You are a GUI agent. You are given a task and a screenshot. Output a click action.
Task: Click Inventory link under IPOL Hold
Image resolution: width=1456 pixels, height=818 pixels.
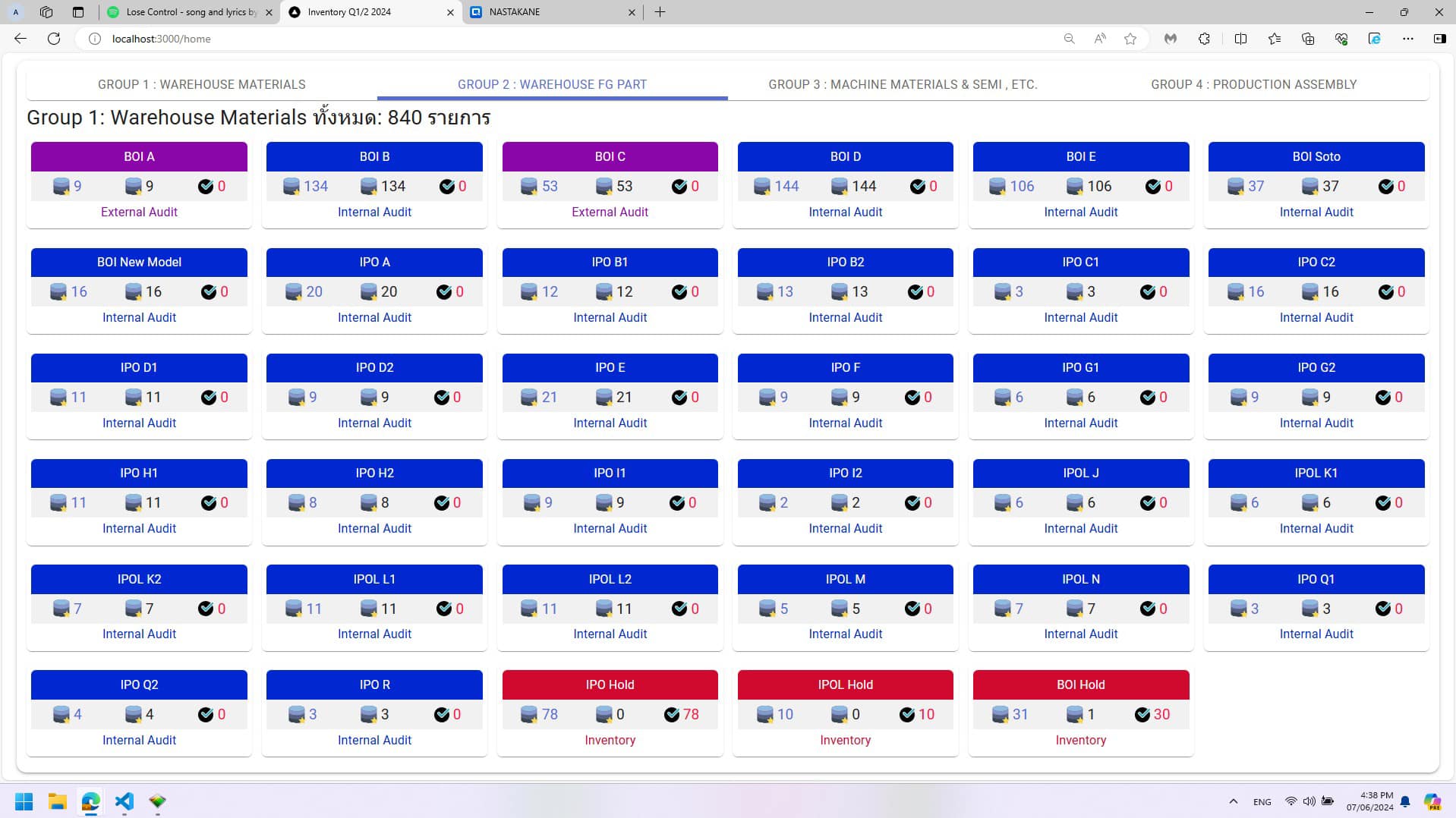[845, 741]
